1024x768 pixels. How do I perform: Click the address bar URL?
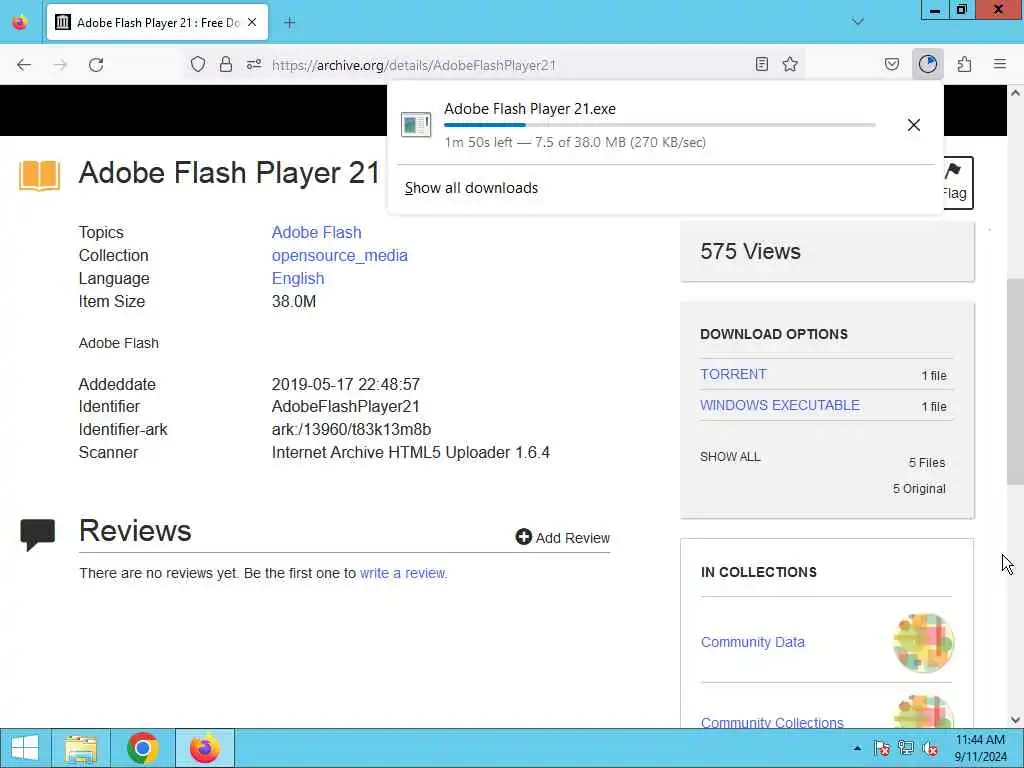[413, 65]
